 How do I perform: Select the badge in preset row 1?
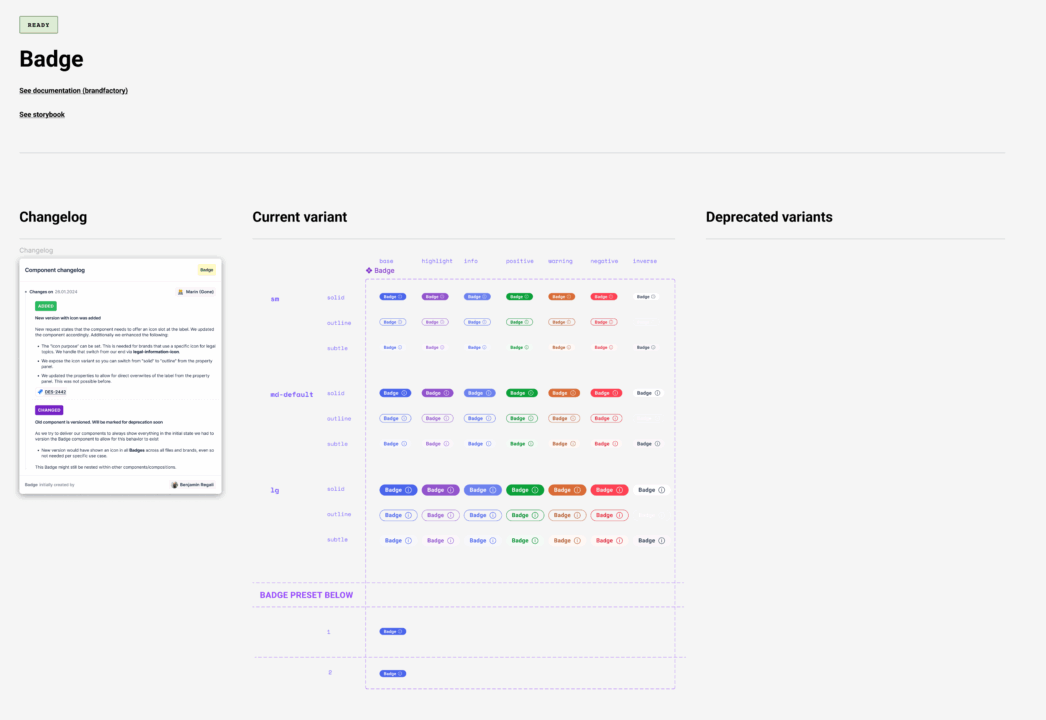[x=393, y=632]
